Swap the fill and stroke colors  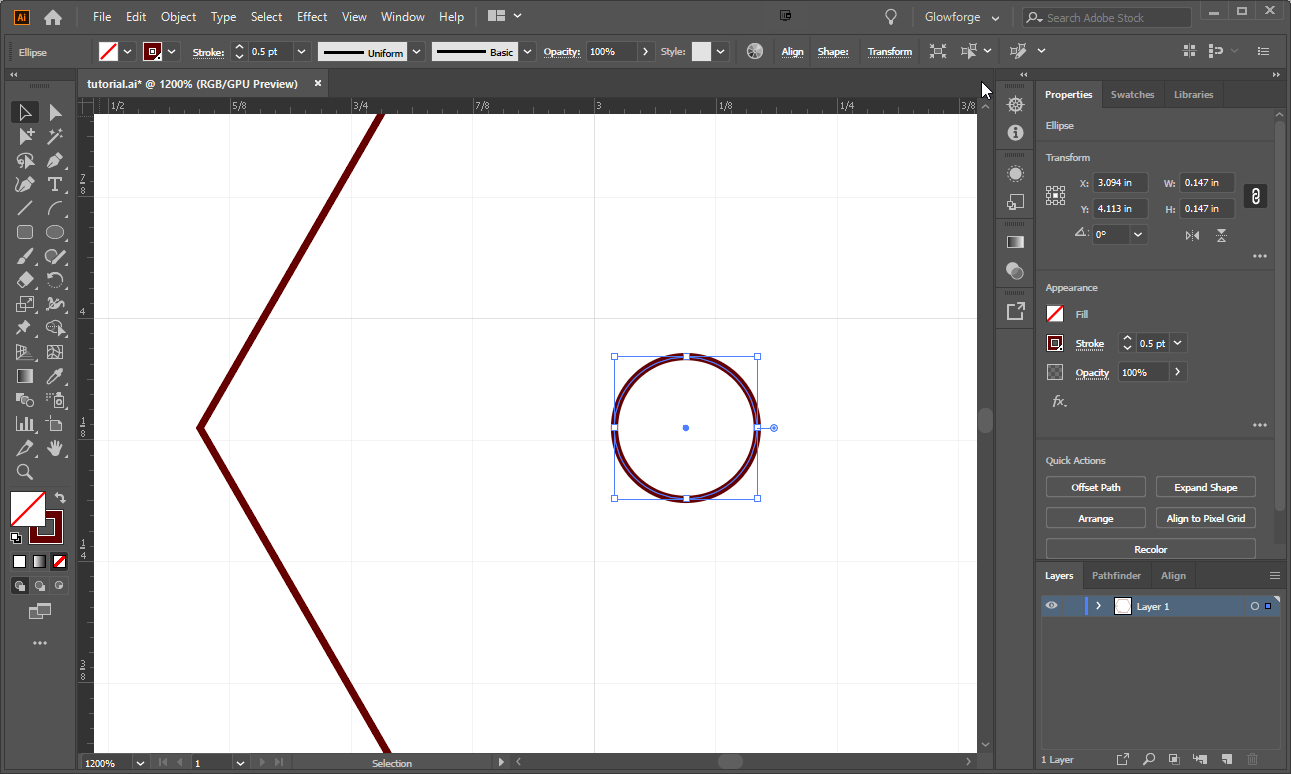pyautogui.click(x=60, y=497)
